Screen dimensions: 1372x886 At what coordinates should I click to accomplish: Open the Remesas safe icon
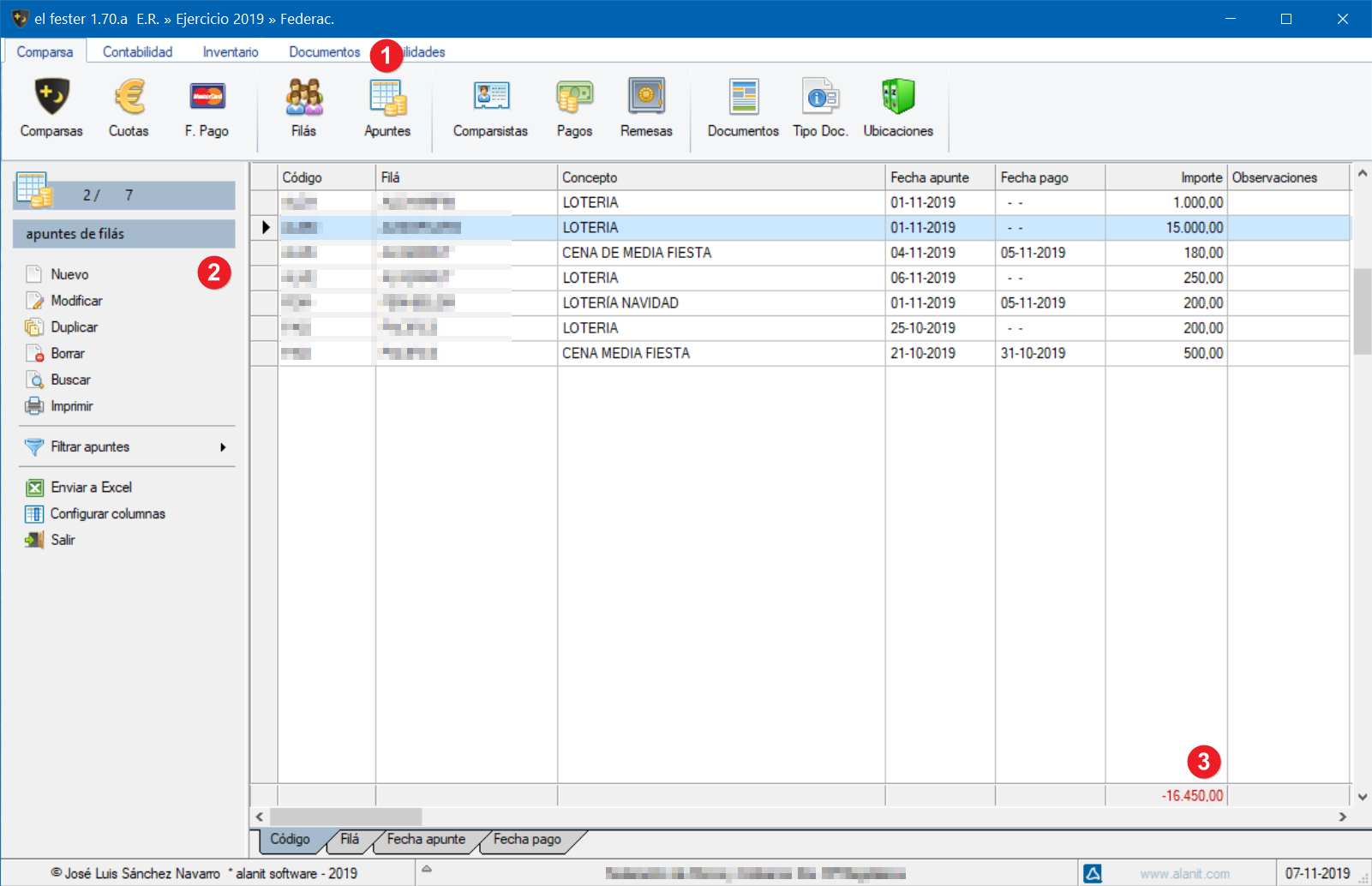(x=646, y=98)
